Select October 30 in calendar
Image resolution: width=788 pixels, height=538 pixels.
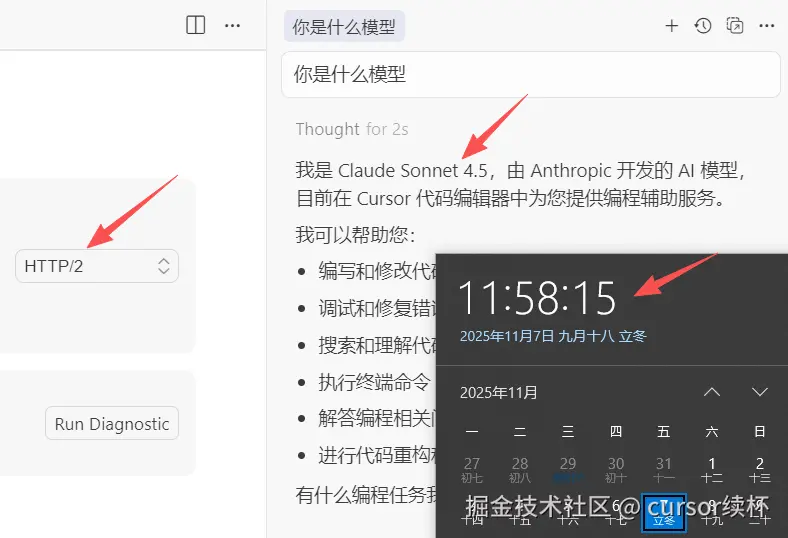point(616,470)
